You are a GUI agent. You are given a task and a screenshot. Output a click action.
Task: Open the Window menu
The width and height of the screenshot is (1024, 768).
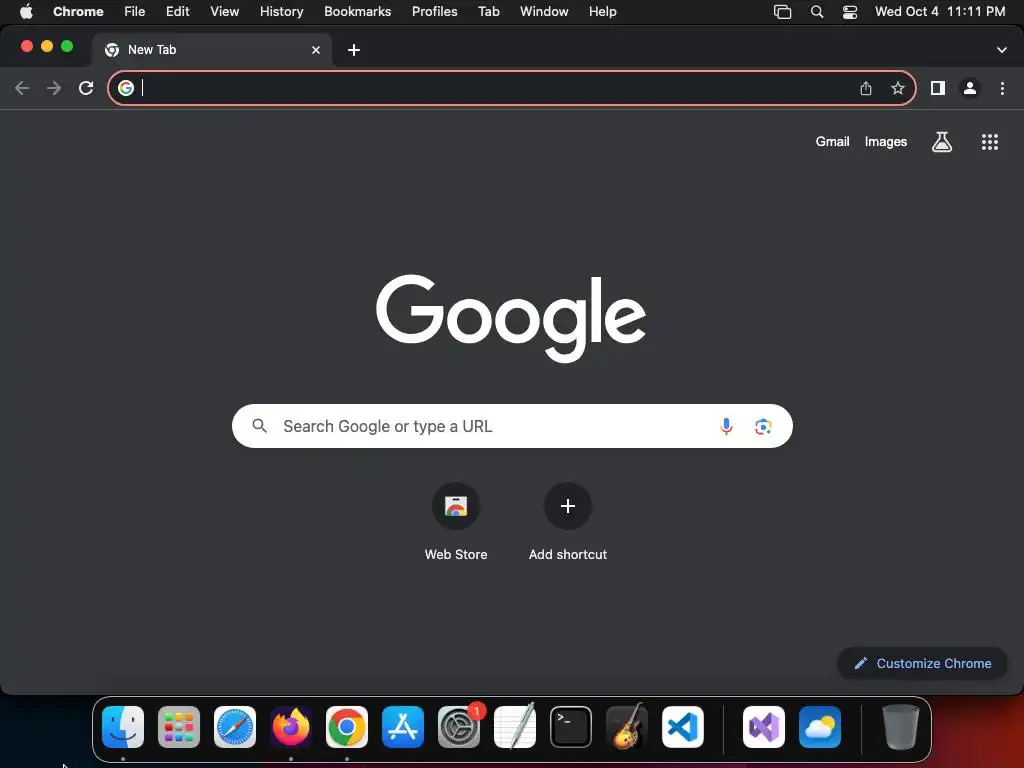[x=544, y=12]
